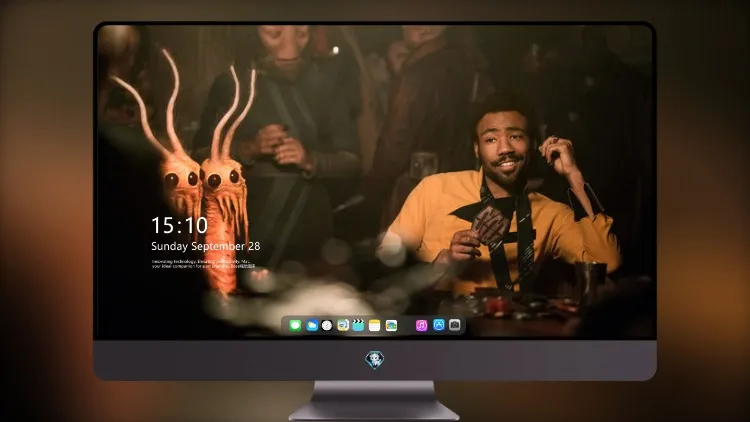The width and height of the screenshot is (750, 422).
Task: Open the yellow Notes app
Action: (375, 325)
